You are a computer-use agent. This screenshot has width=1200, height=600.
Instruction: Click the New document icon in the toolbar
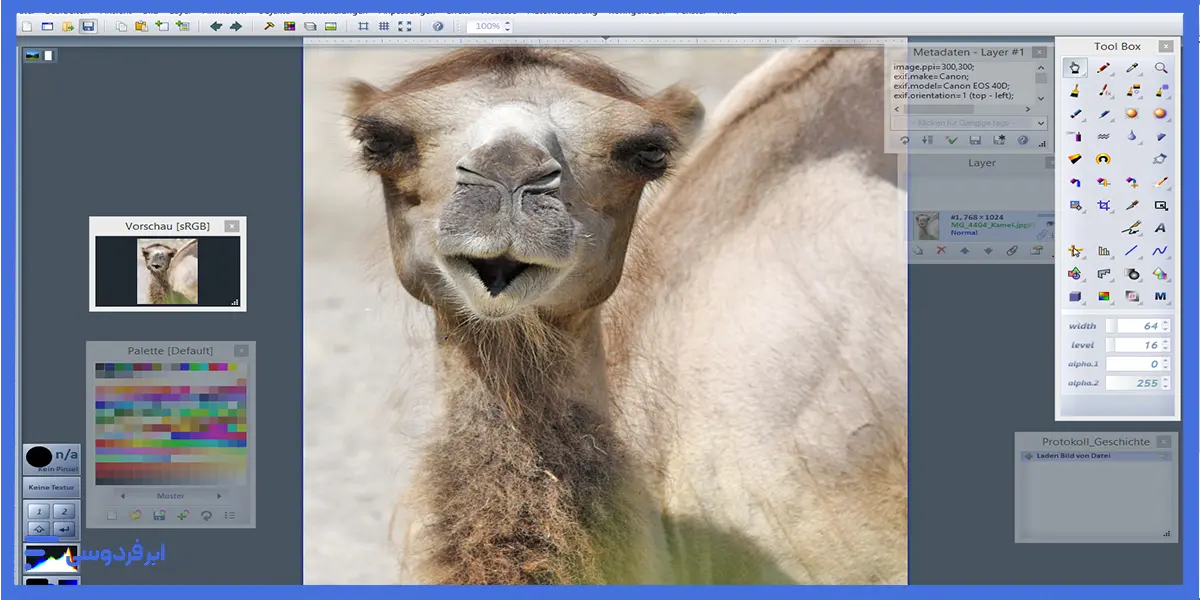27,26
